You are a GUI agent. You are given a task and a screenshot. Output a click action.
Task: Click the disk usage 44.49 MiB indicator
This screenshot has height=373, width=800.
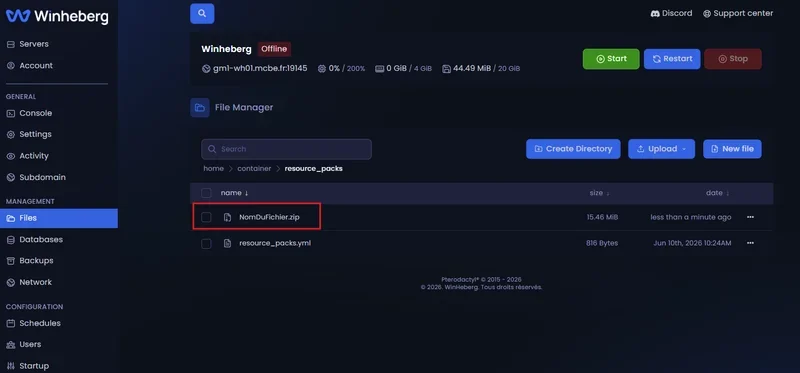point(481,68)
